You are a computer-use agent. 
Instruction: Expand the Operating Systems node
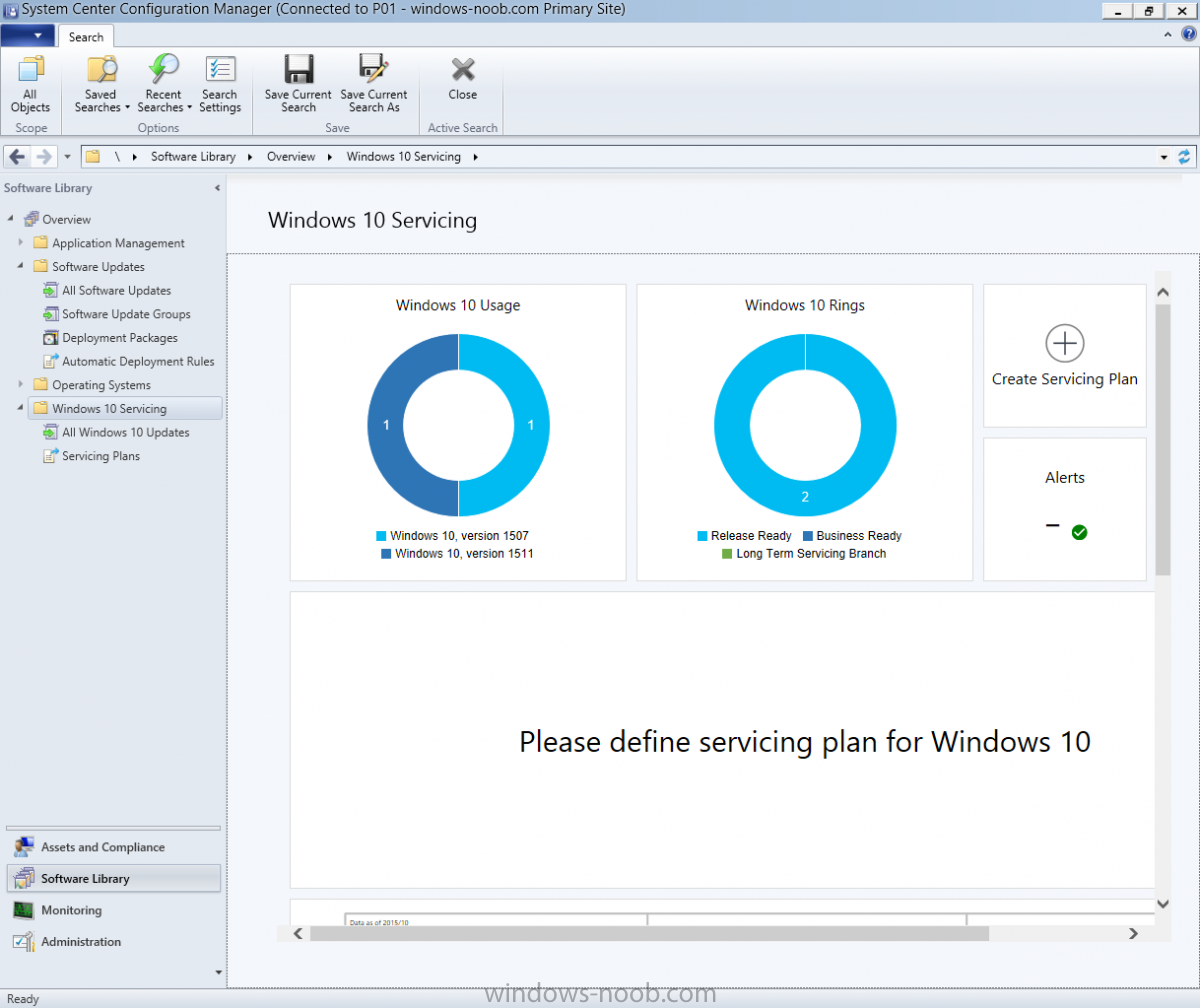tap(21, 385)
